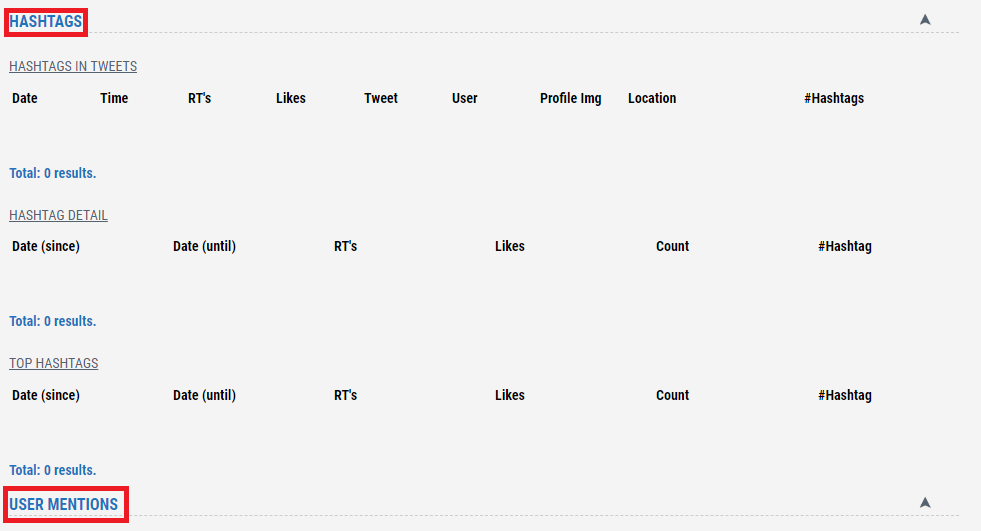Sort Hashtags in Tweets by Likes column
Screen dimensions: 981x531
[291, 98]
